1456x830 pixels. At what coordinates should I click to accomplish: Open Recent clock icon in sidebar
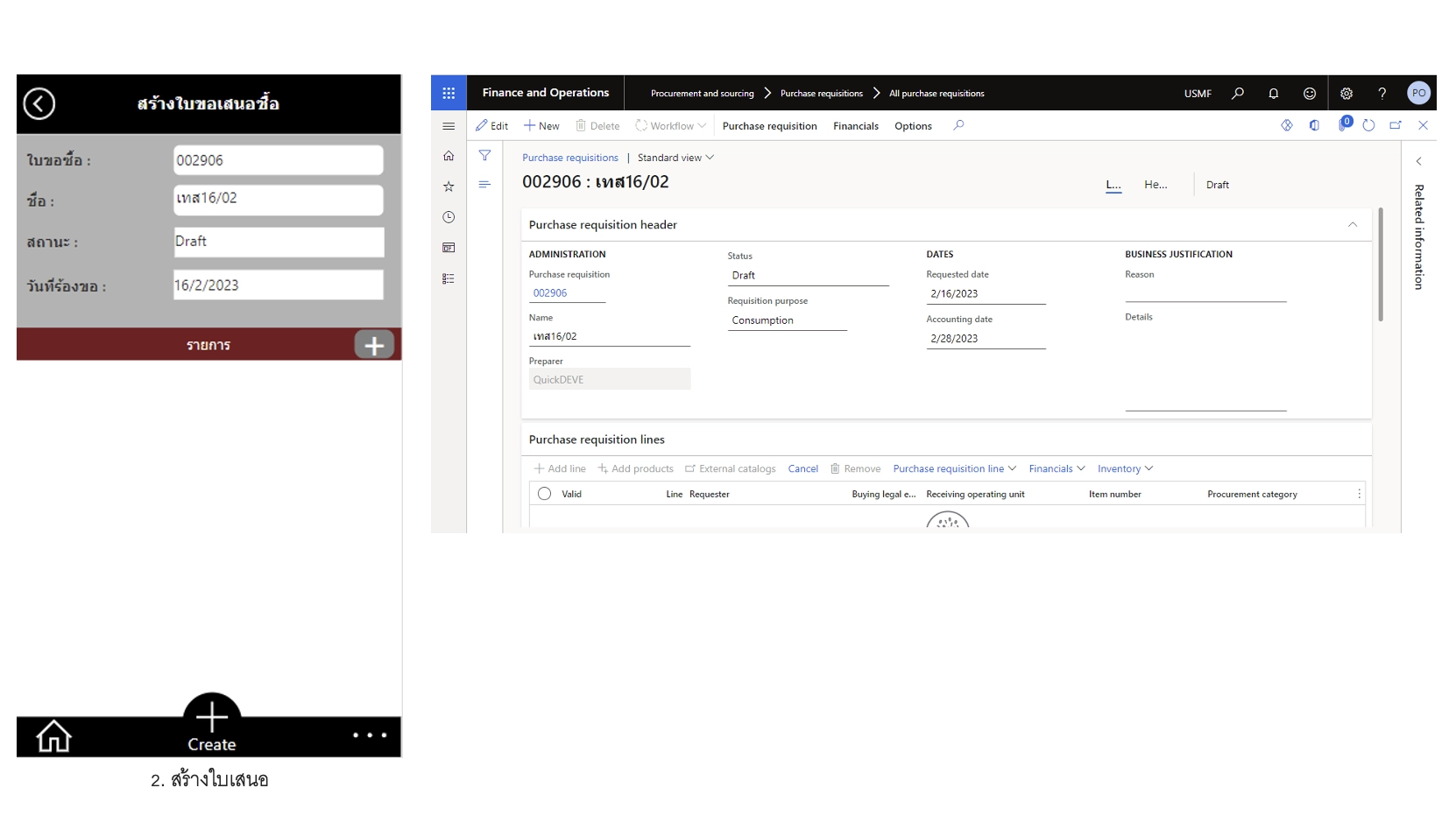tap(449, 217)
